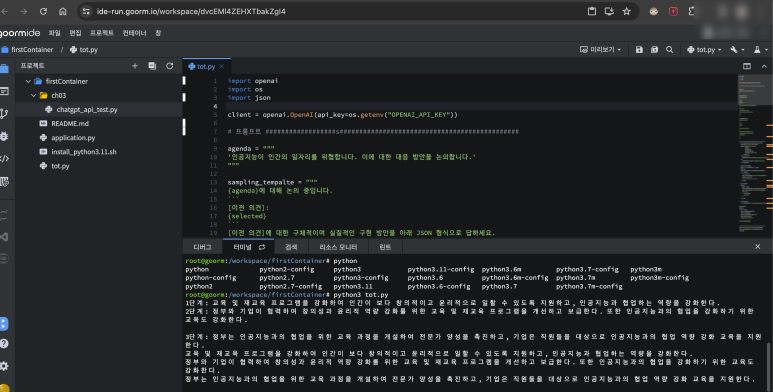
Task: Go to browser home page
Action: coord(63,11)
